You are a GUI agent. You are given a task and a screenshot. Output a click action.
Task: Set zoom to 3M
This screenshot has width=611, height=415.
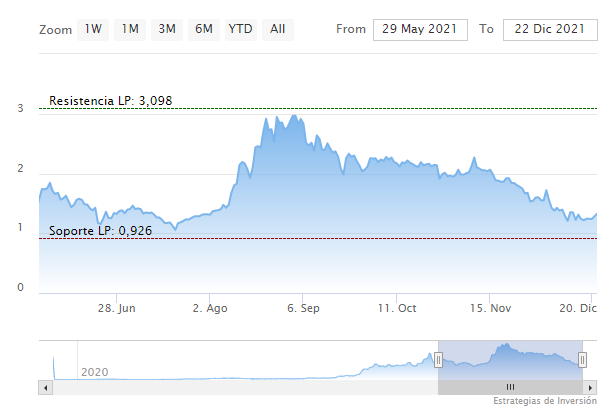coord(167,29)
